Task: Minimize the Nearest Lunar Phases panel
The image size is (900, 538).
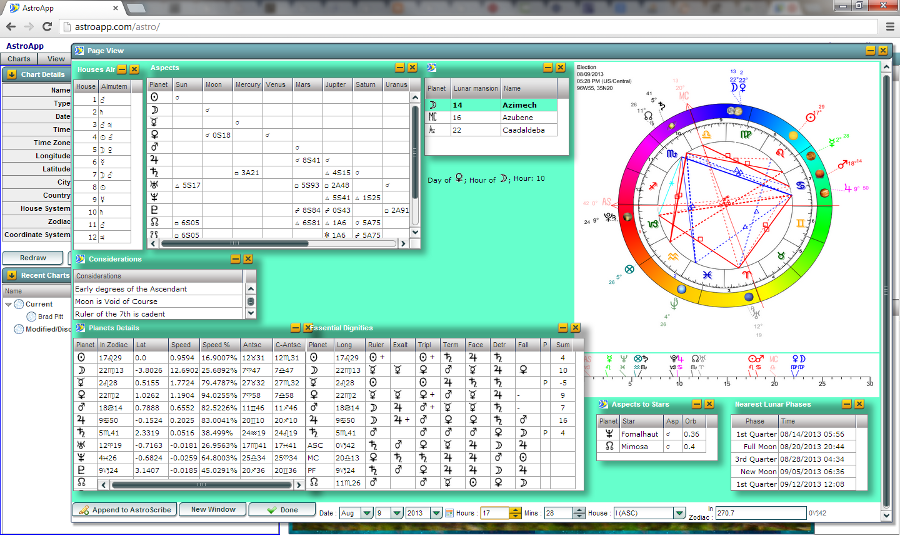Action: pos(847,404)
